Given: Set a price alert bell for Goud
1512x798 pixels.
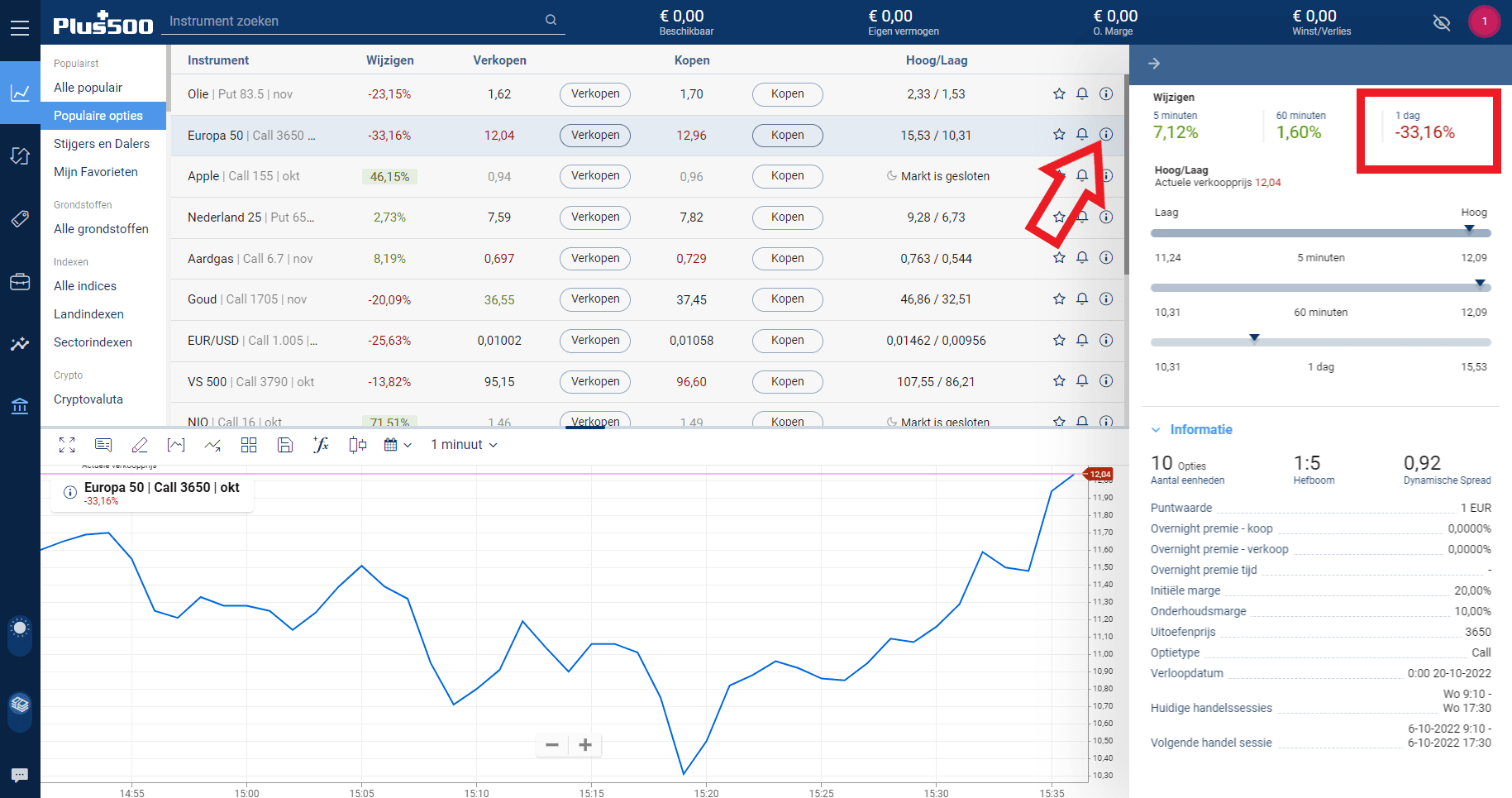Looking at the screenshot, I should pos(1082,299).
